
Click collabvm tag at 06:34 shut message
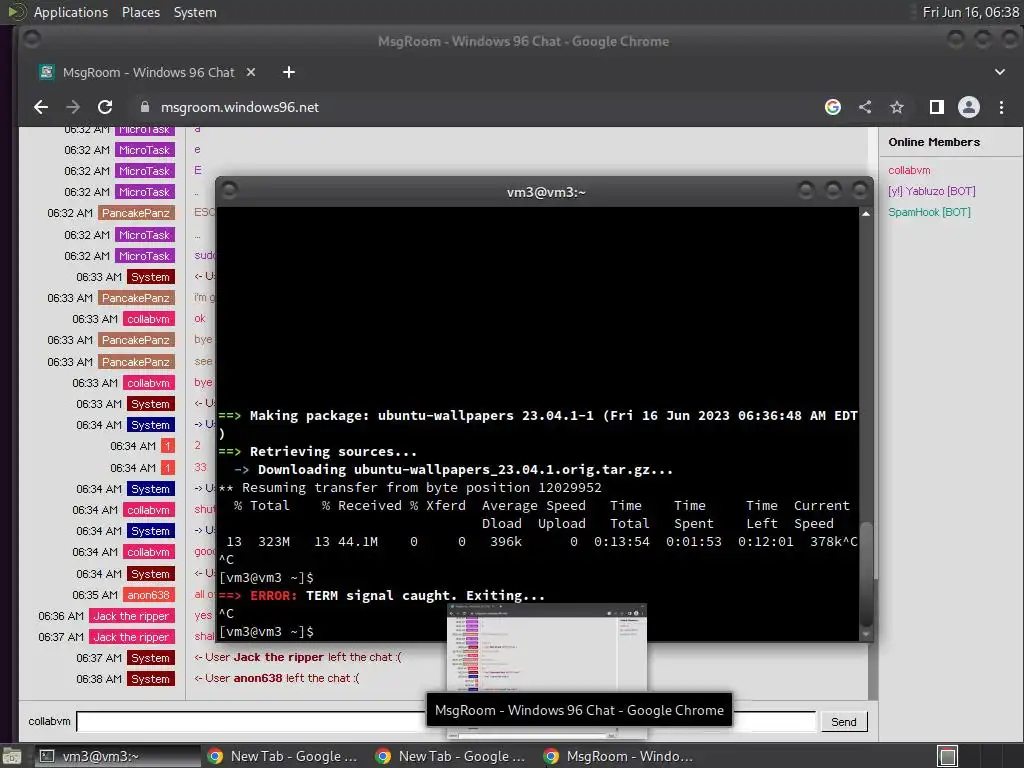coord(148,510)
